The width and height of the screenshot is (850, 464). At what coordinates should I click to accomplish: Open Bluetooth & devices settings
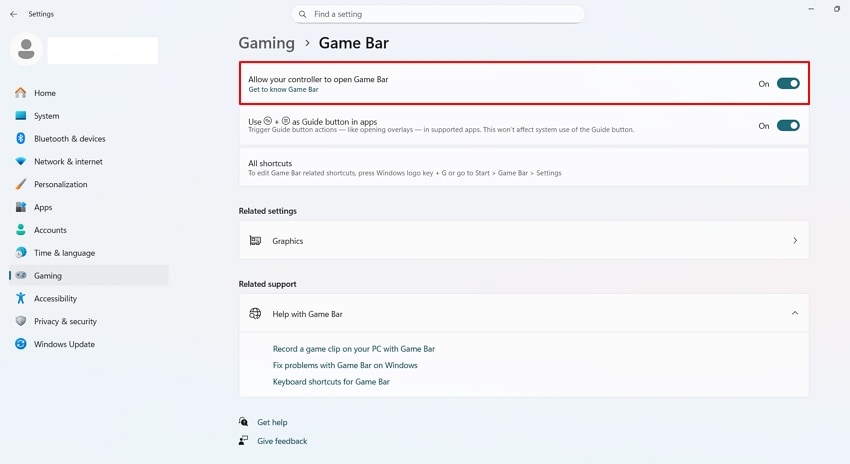click(89, 138)
